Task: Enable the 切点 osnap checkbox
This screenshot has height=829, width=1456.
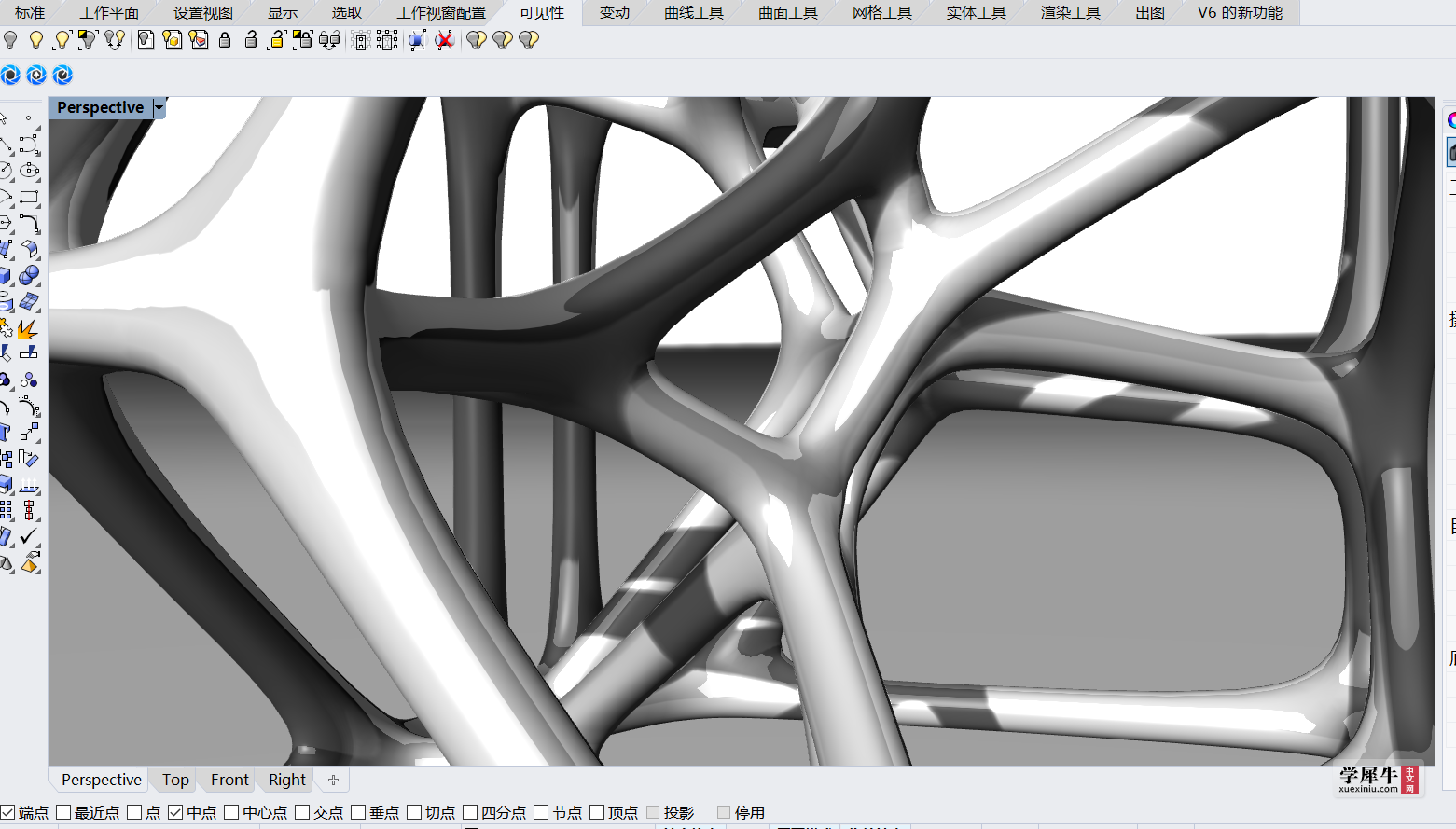Action: 414,812
